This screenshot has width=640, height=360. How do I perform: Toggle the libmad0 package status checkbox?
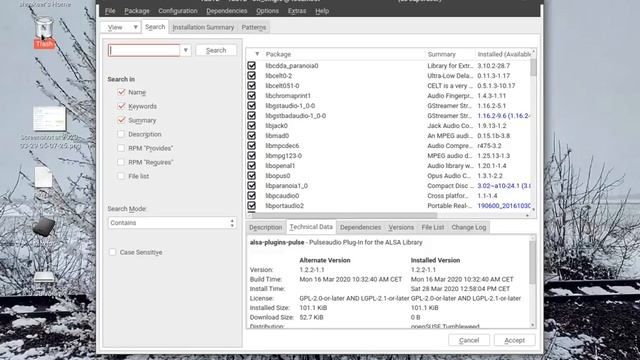click(x=251, y=136)
